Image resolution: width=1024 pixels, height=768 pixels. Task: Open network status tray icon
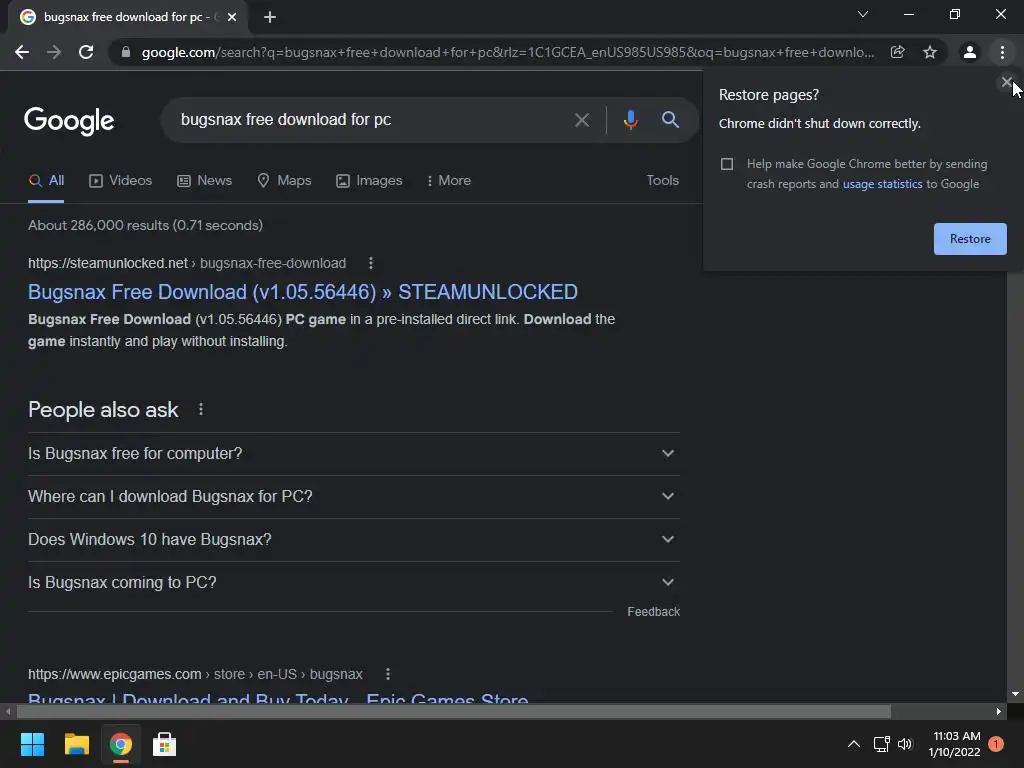click(x=882, y=744)
